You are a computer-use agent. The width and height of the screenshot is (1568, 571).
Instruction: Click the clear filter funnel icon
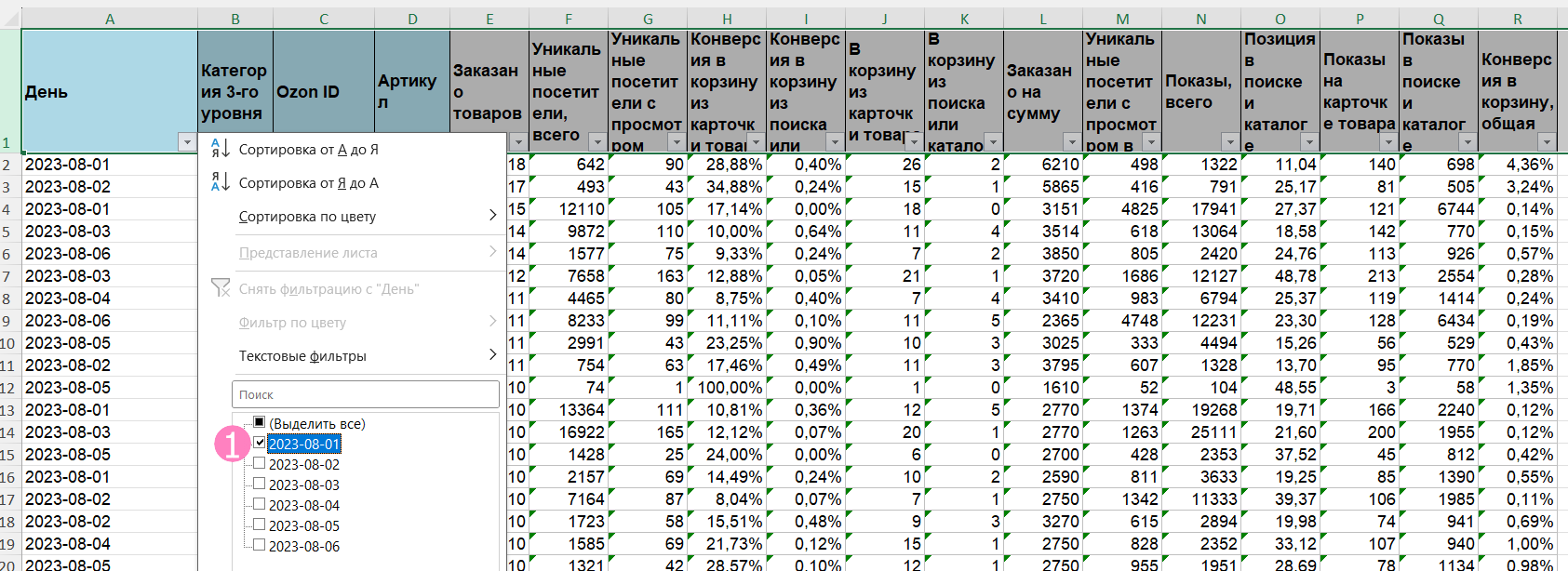coord(221,288)
